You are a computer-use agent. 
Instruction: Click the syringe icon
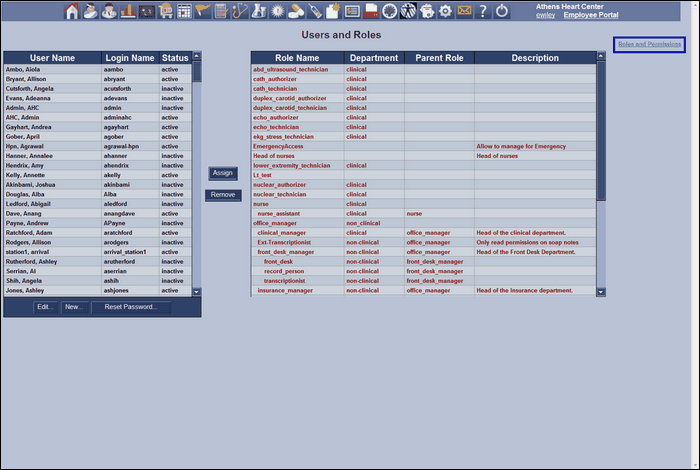(x=315, y=11)
